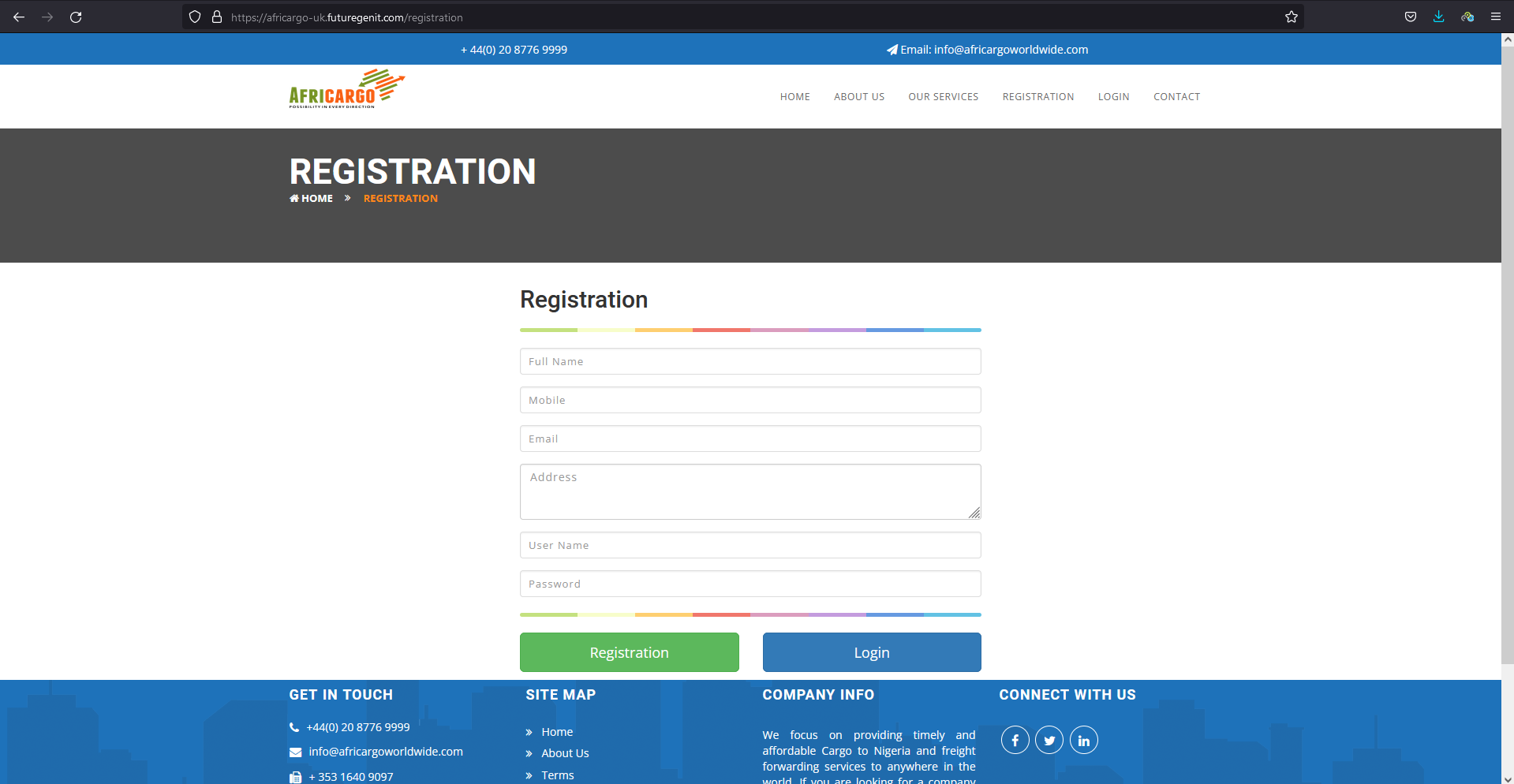Viewport: 1514px width, 784px height.
Task: Open the Twitter social icon
Action: coord(1049,740)
